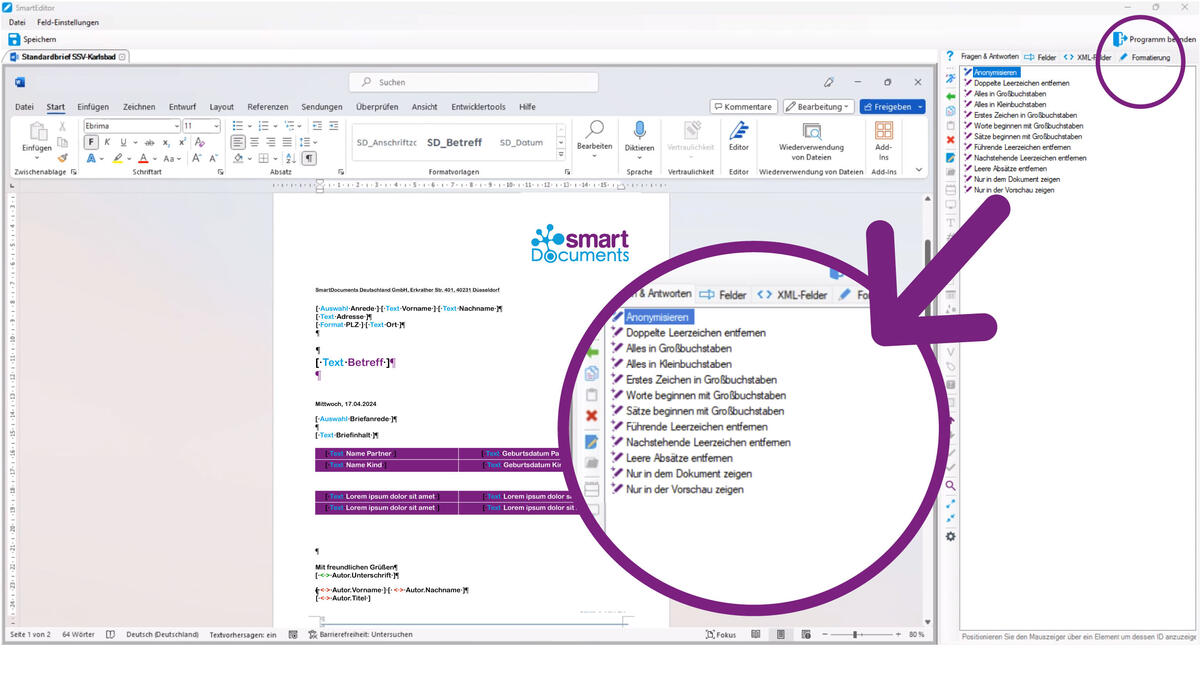Click inside the Suchen search field
Viewport: 1200px width, 677px height.
(x=470, y=81)
